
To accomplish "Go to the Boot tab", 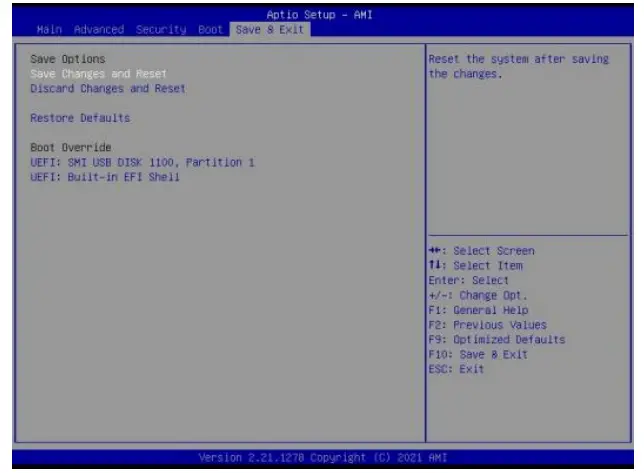I will (x=210, y=30).
